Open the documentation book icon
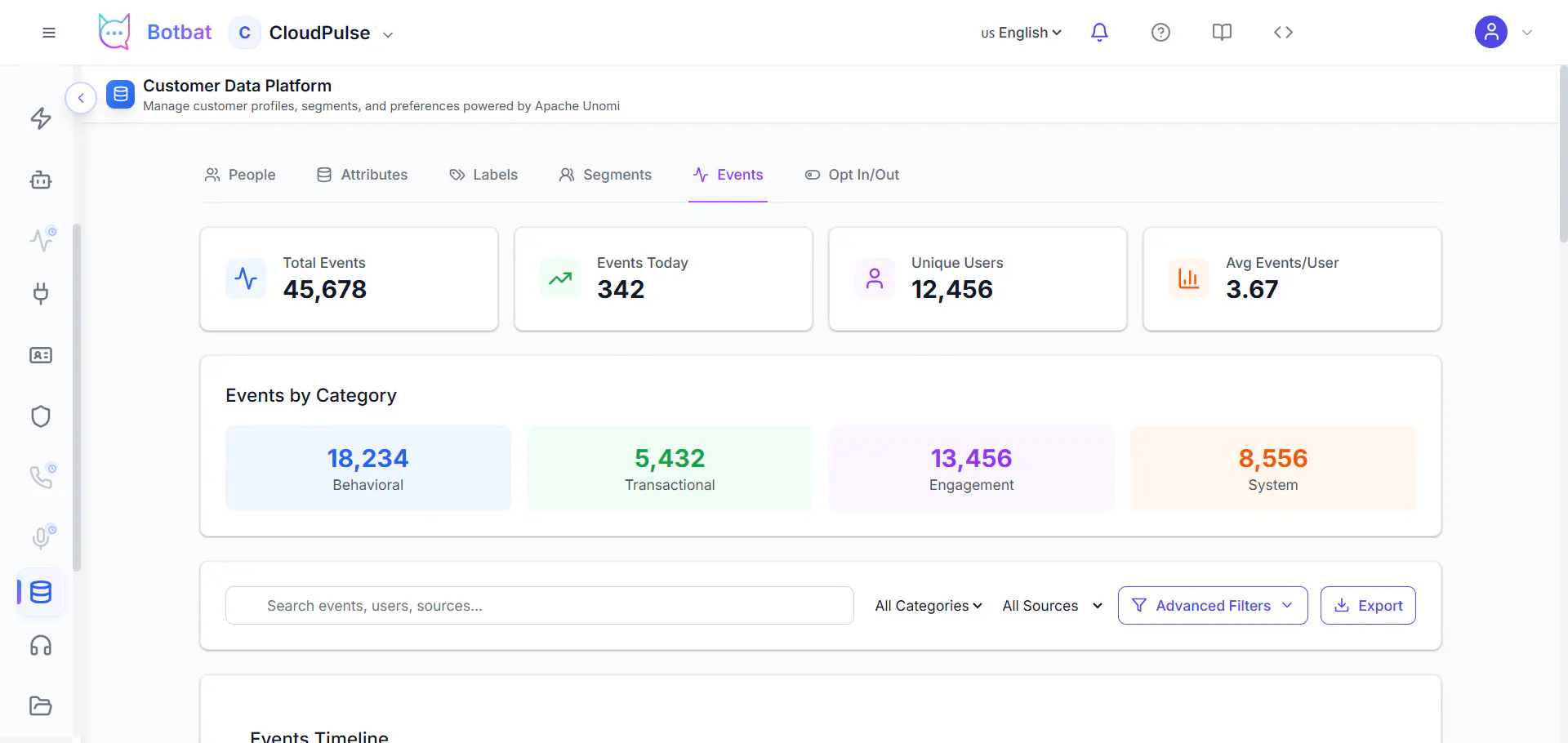 pos(1222,33)
